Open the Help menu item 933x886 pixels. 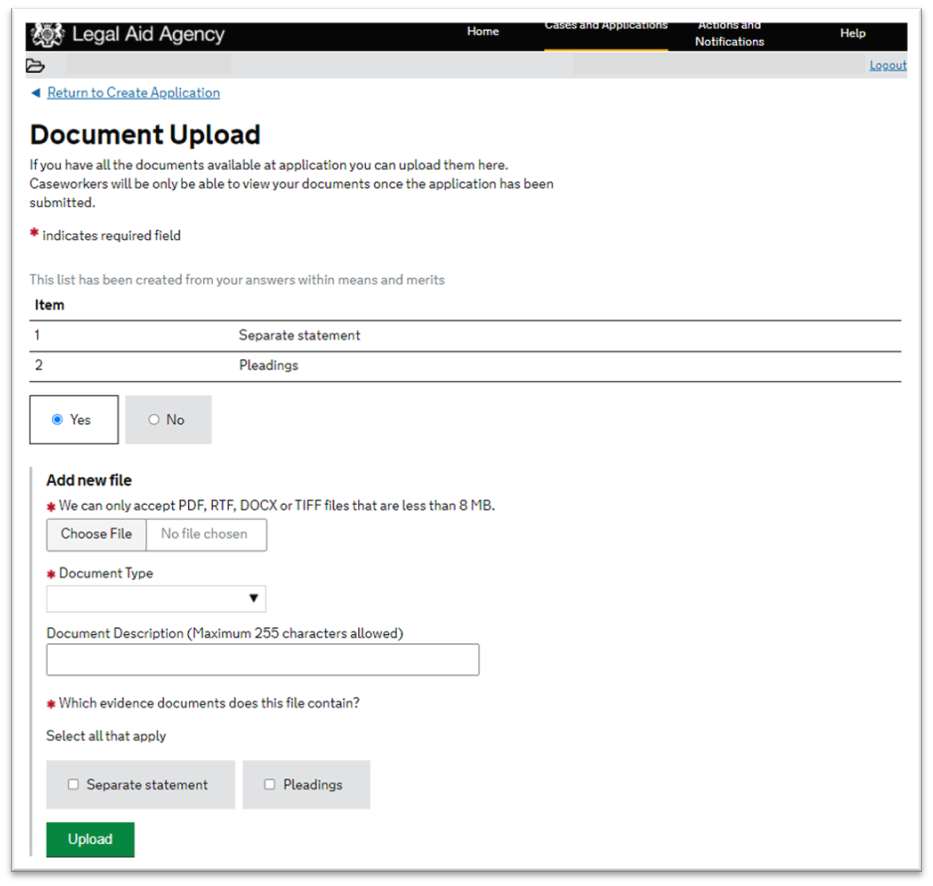point(852,33)
